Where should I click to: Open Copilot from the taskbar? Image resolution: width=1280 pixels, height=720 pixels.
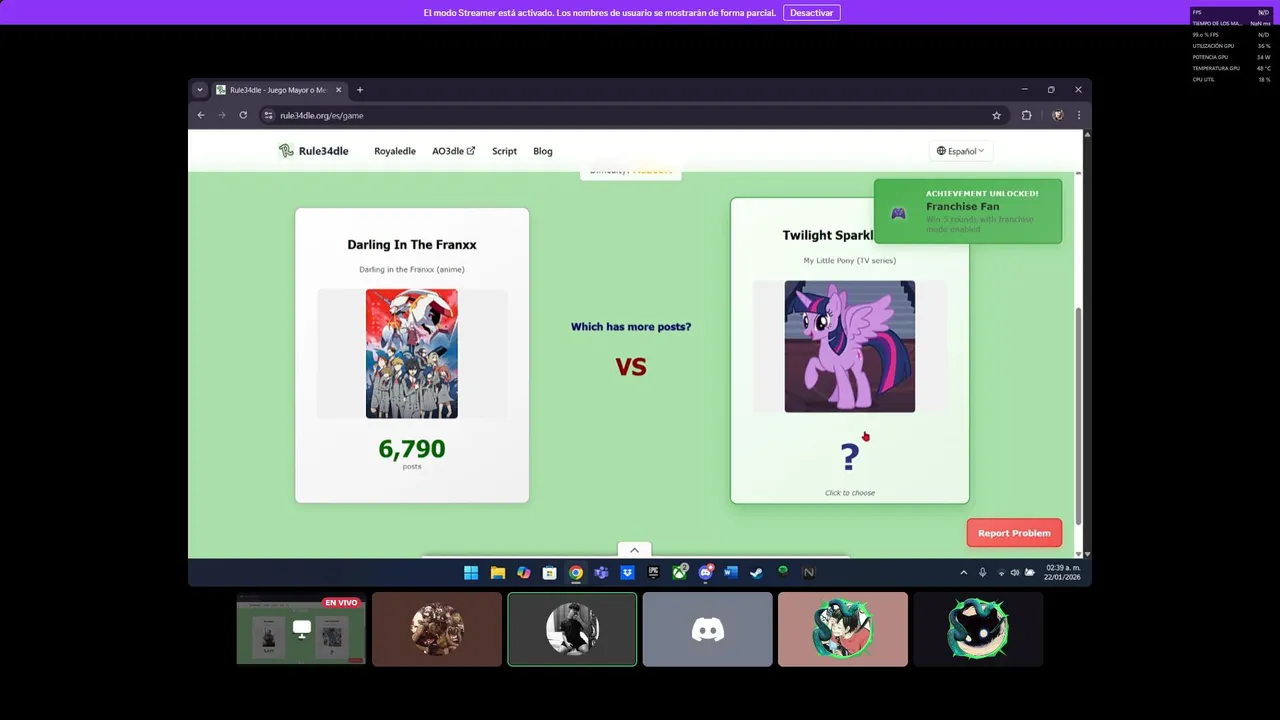(523, 573)
